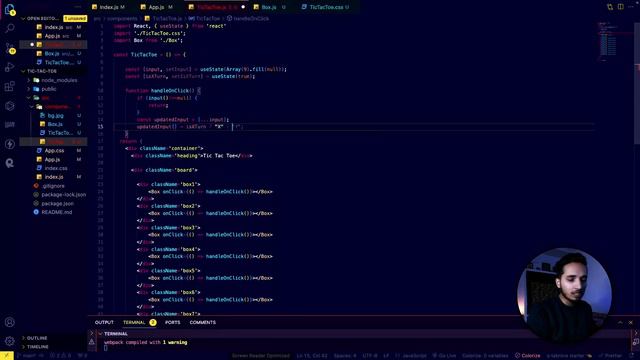Click the compare changes icon in editor toolbar
The height and width of the screenshot is (360, 640).
pos(610,7)
